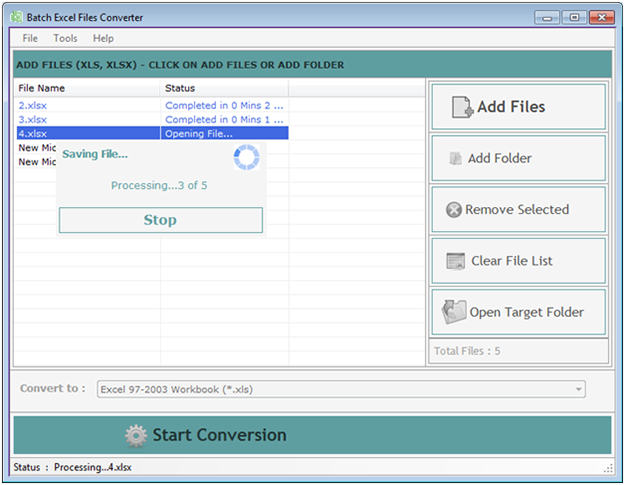The height and width of the screenshot is (485, 625).
Task: Select first New Mic file row
Action: pyautogui.click(x=37, y=148)
